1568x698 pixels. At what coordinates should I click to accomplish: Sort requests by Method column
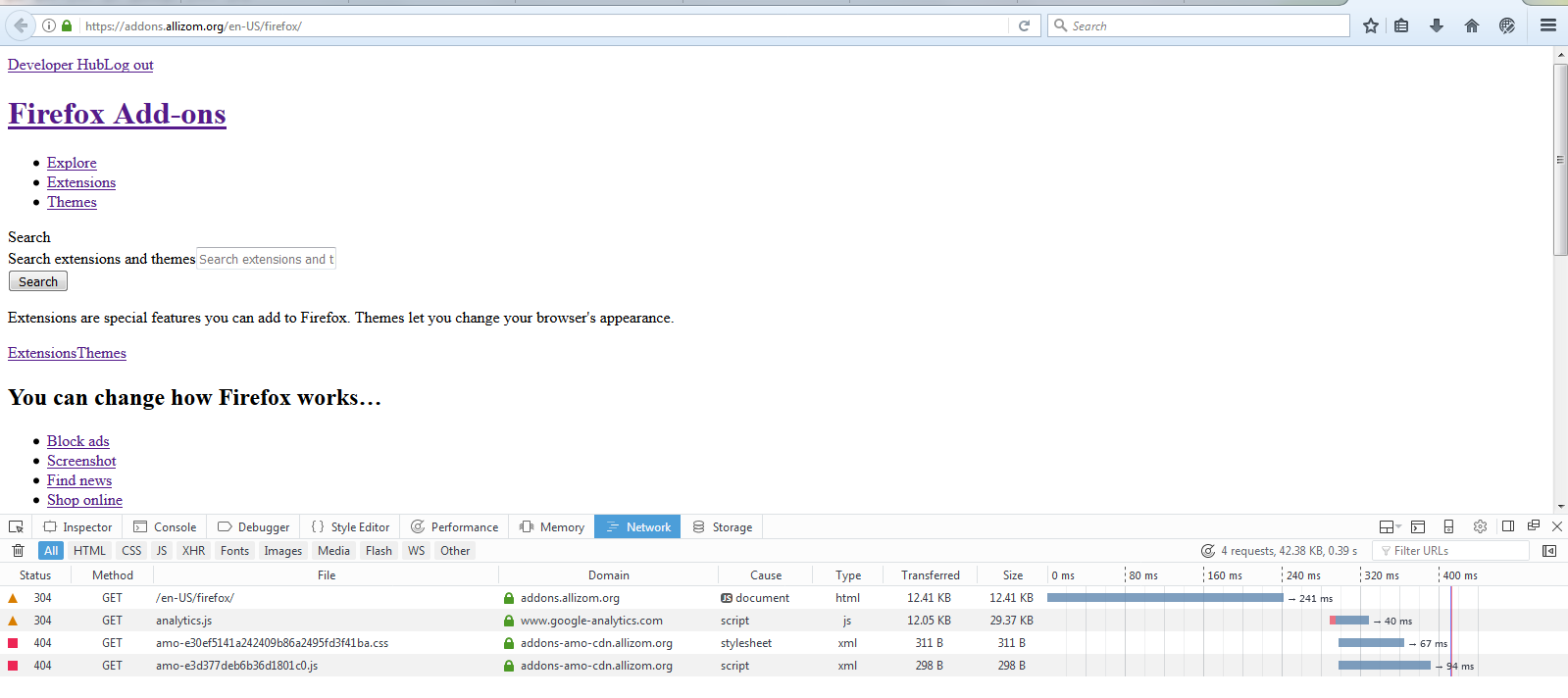(x=113, y=575)
